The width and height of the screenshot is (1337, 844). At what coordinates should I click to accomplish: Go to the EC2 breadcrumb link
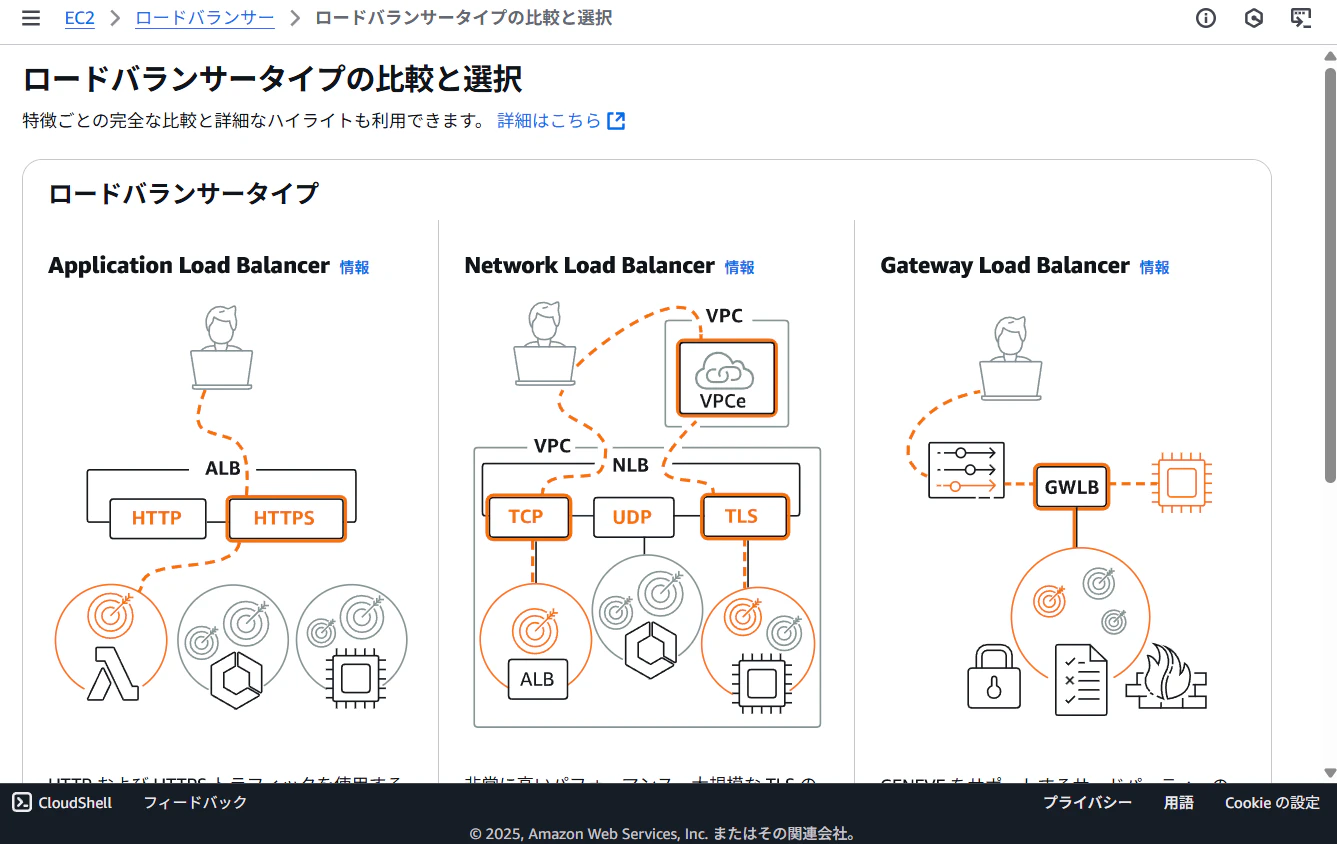coord(79,18)
